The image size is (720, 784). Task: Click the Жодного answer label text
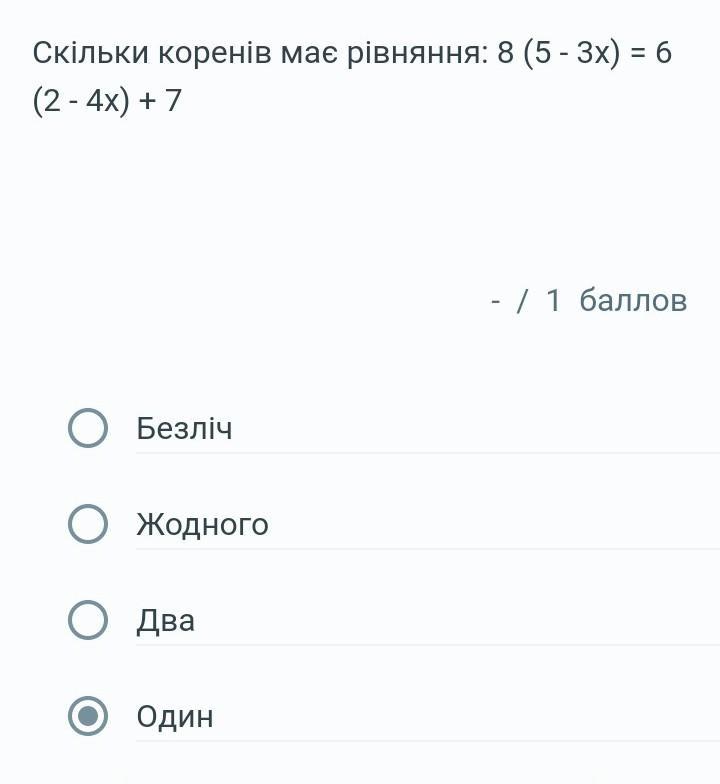pyautogui.click(x=202, y=525)
